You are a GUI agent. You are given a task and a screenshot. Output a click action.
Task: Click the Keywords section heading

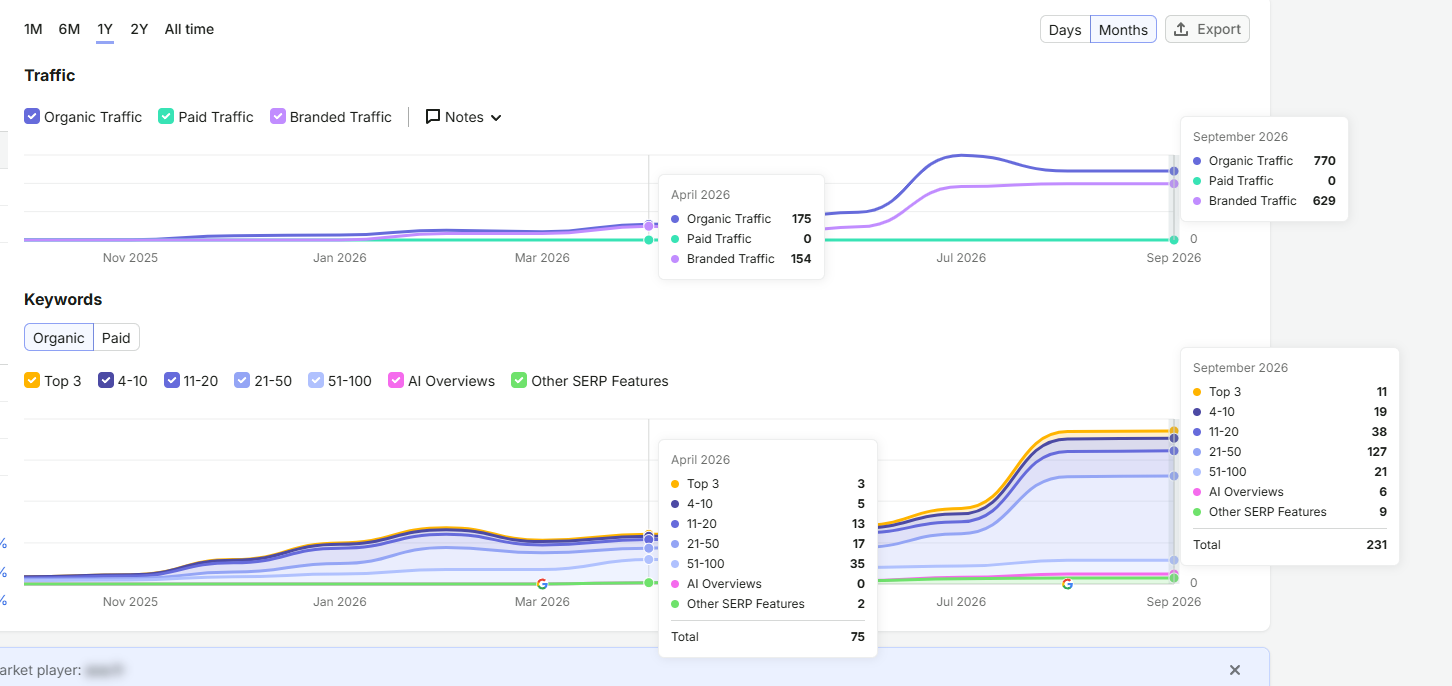click(x=63, y=299)
